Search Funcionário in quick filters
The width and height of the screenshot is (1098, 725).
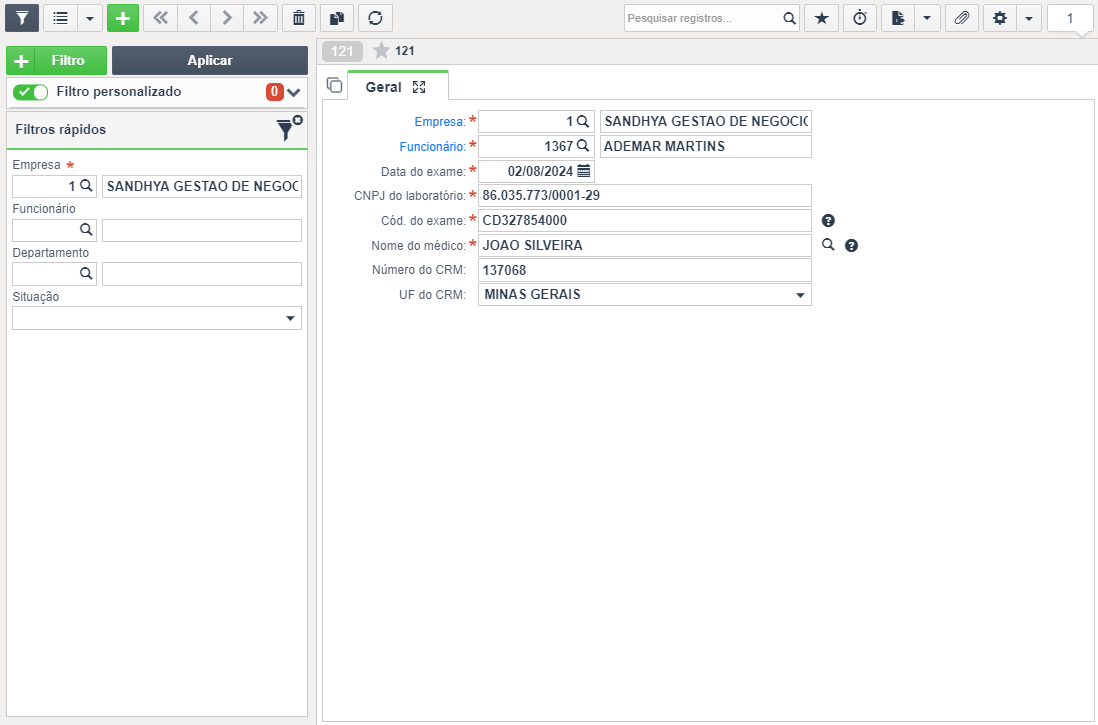pyautogui.click(x=86, y=230)
